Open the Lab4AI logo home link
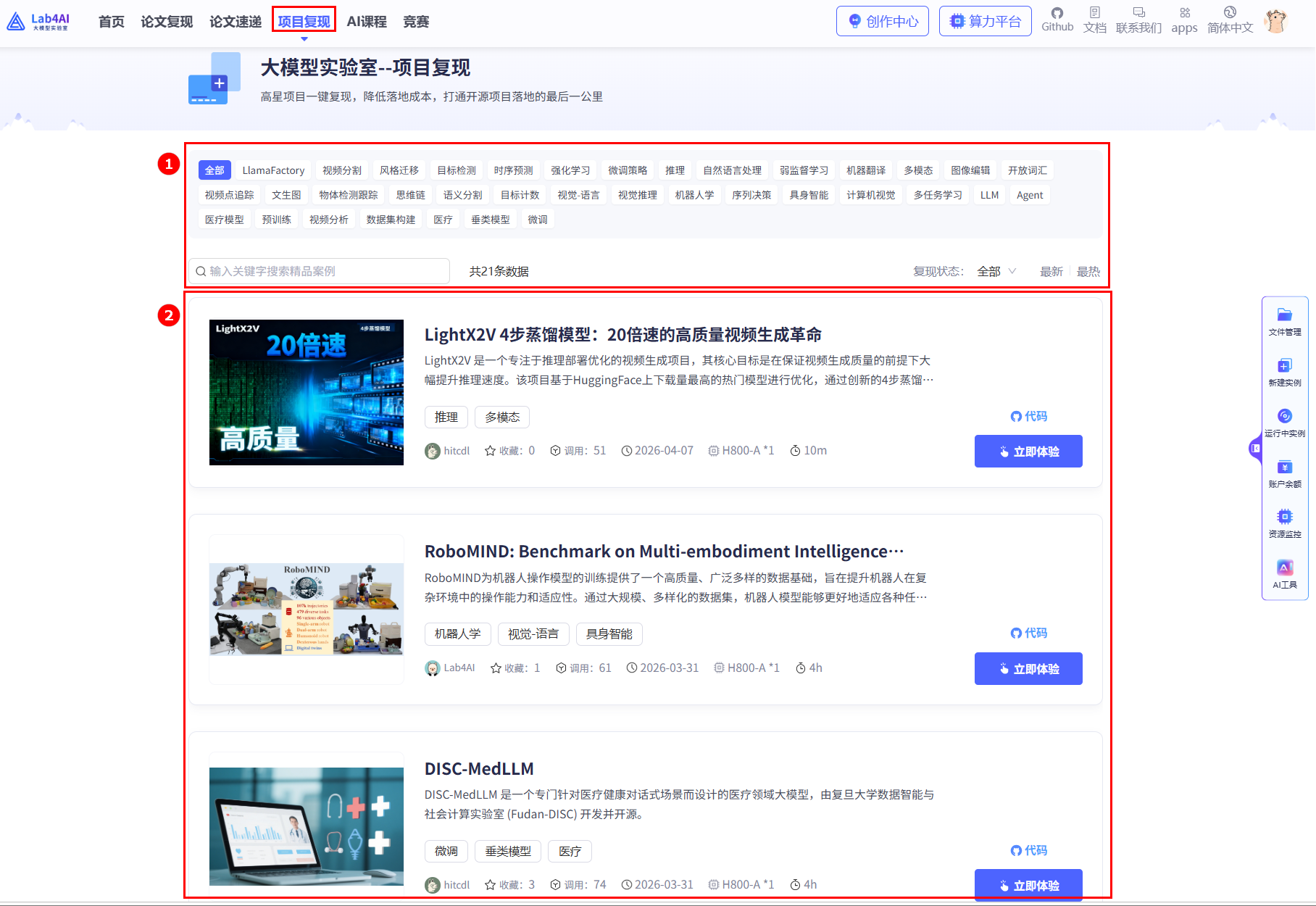The height and width of the screenshot is (906, 1316). 38,22
